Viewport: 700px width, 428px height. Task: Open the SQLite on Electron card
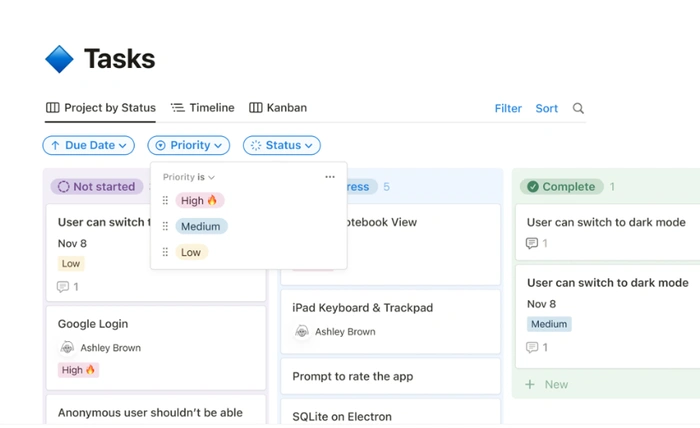pos(390,413)
